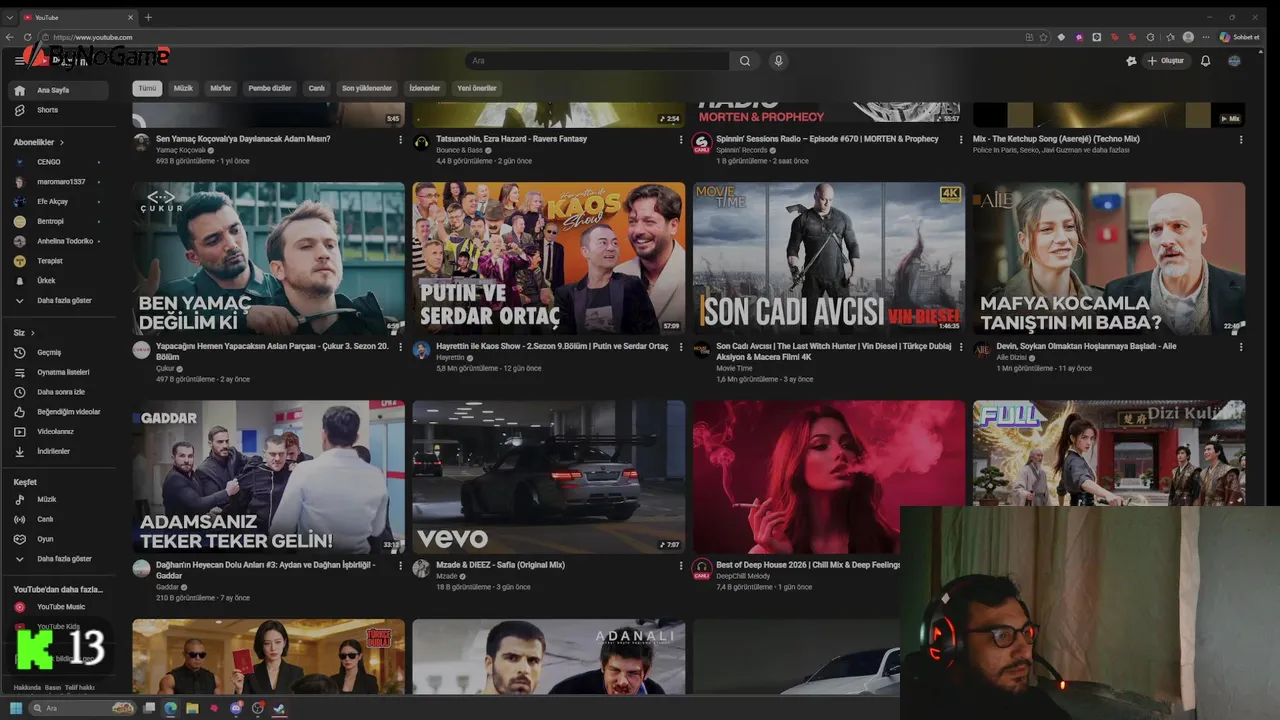Image resolution: width=1280 pixels, height=720 pixels.
Task: Start voice search with microphone
Action: tap(778, 61)
